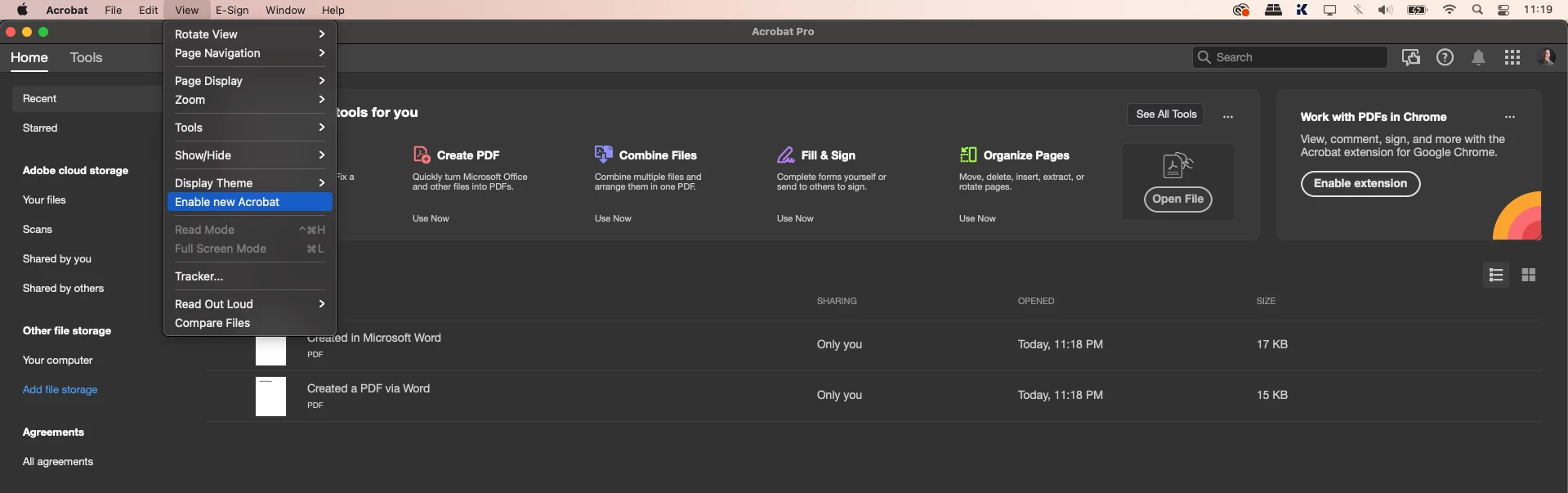Viewport: 1568px width, 493px height.
Task: Expand the Rotate View submenu
Action: click(x=250, y=34)
